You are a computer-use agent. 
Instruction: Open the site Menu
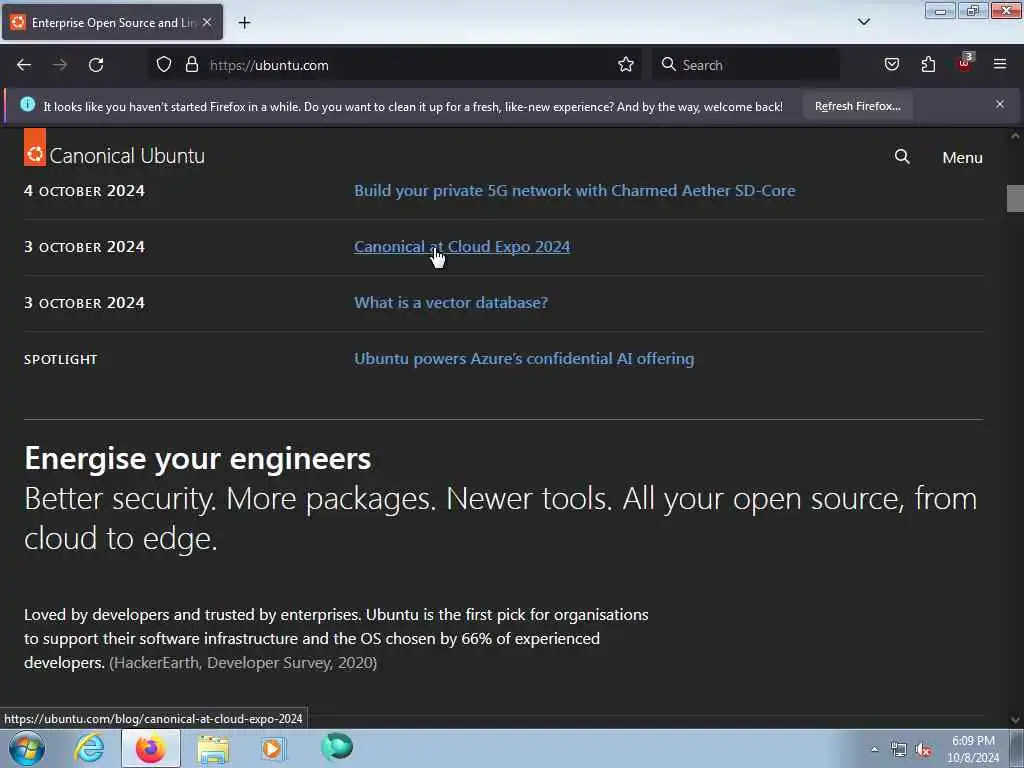pos(962,157)
